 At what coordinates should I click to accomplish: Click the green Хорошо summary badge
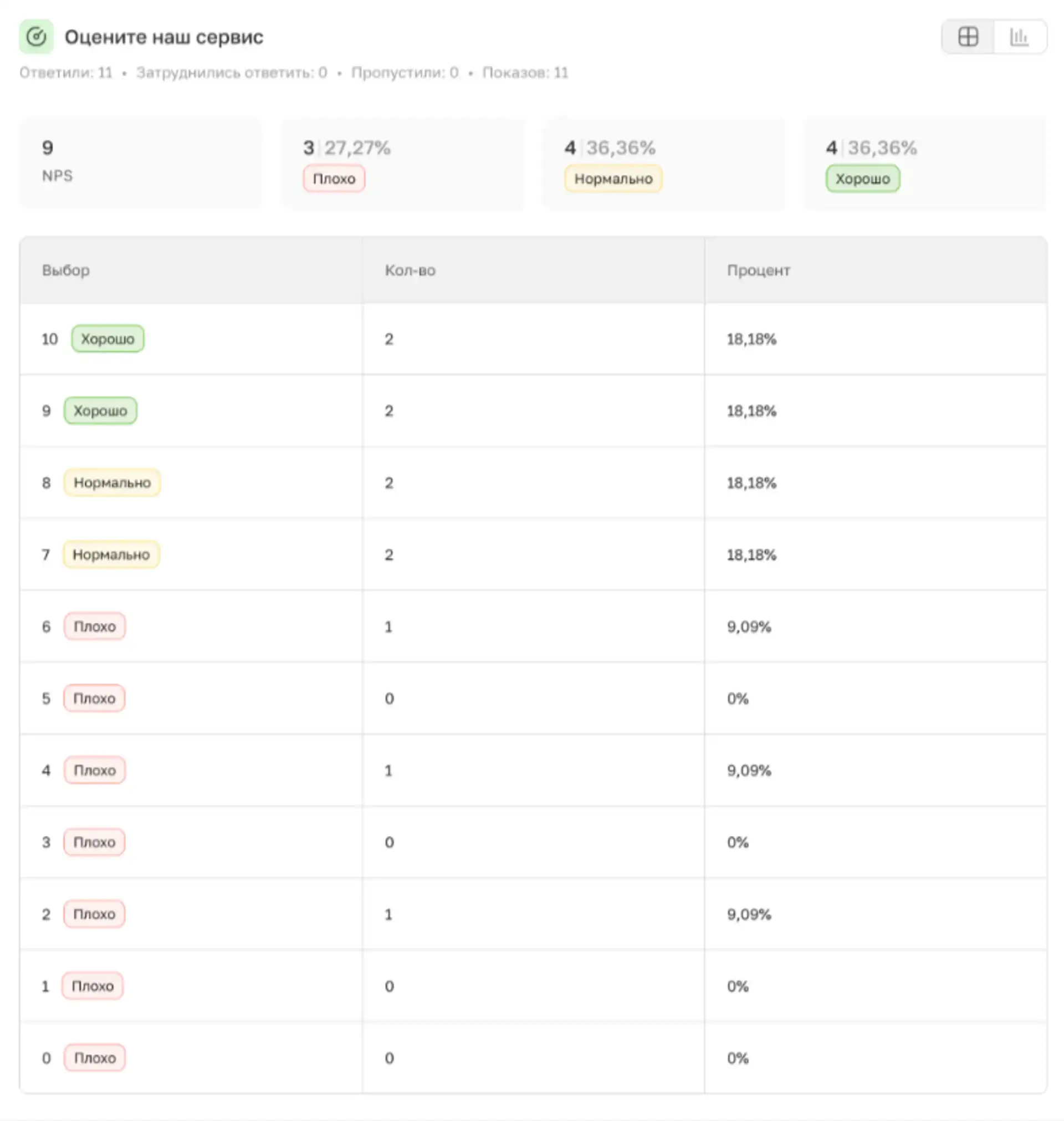tap(862, 179)
